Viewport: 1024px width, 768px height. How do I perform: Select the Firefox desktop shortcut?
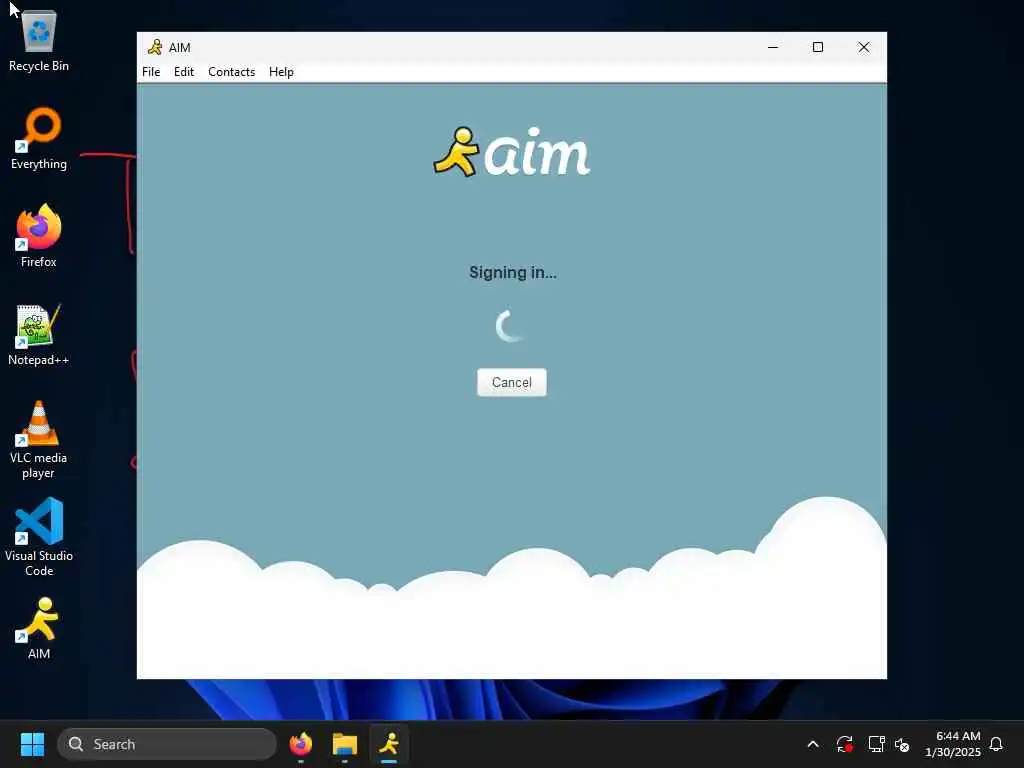(x=39, y=236)
